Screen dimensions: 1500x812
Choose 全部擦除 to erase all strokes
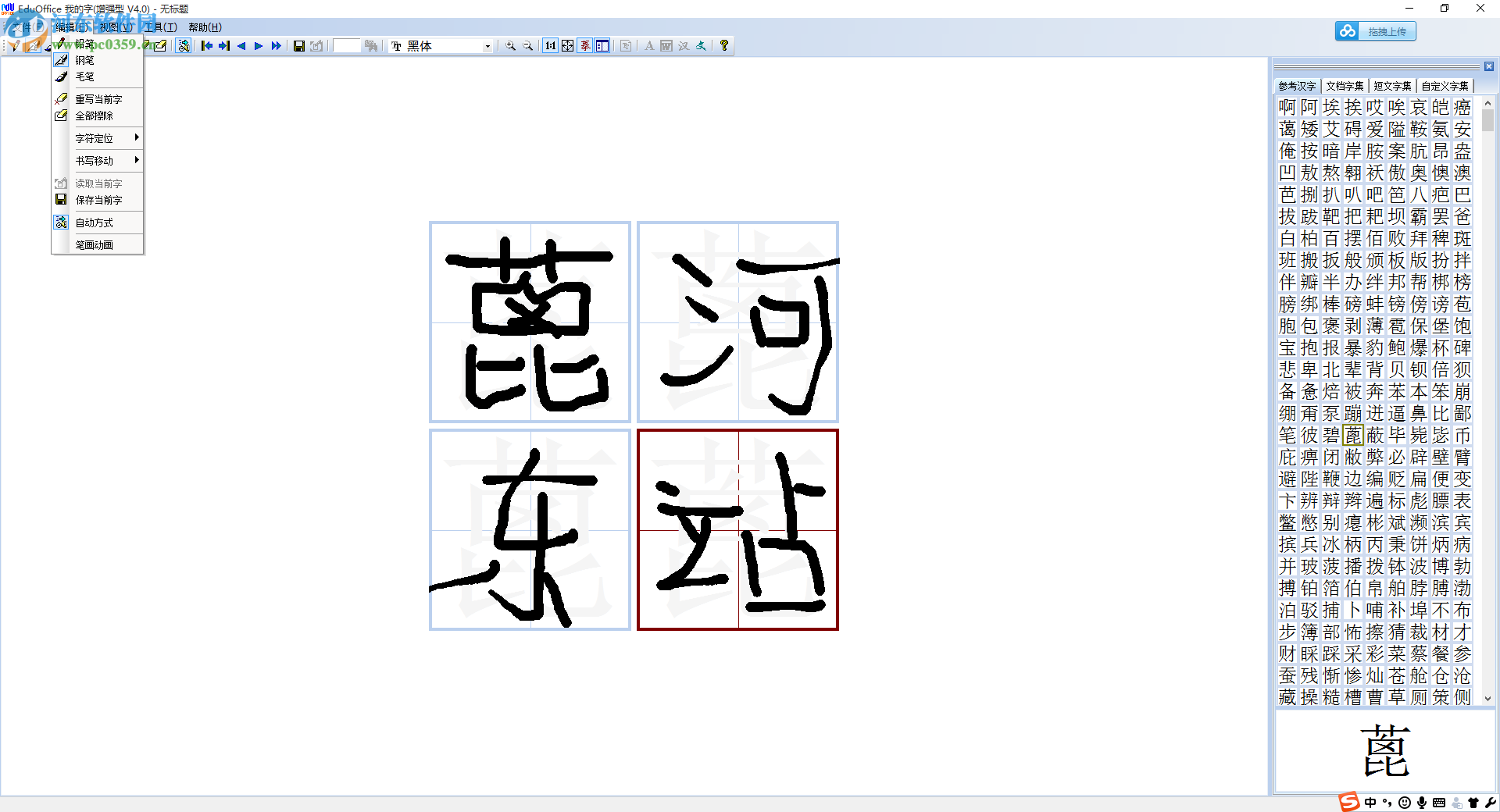click(x=94, y=115)
